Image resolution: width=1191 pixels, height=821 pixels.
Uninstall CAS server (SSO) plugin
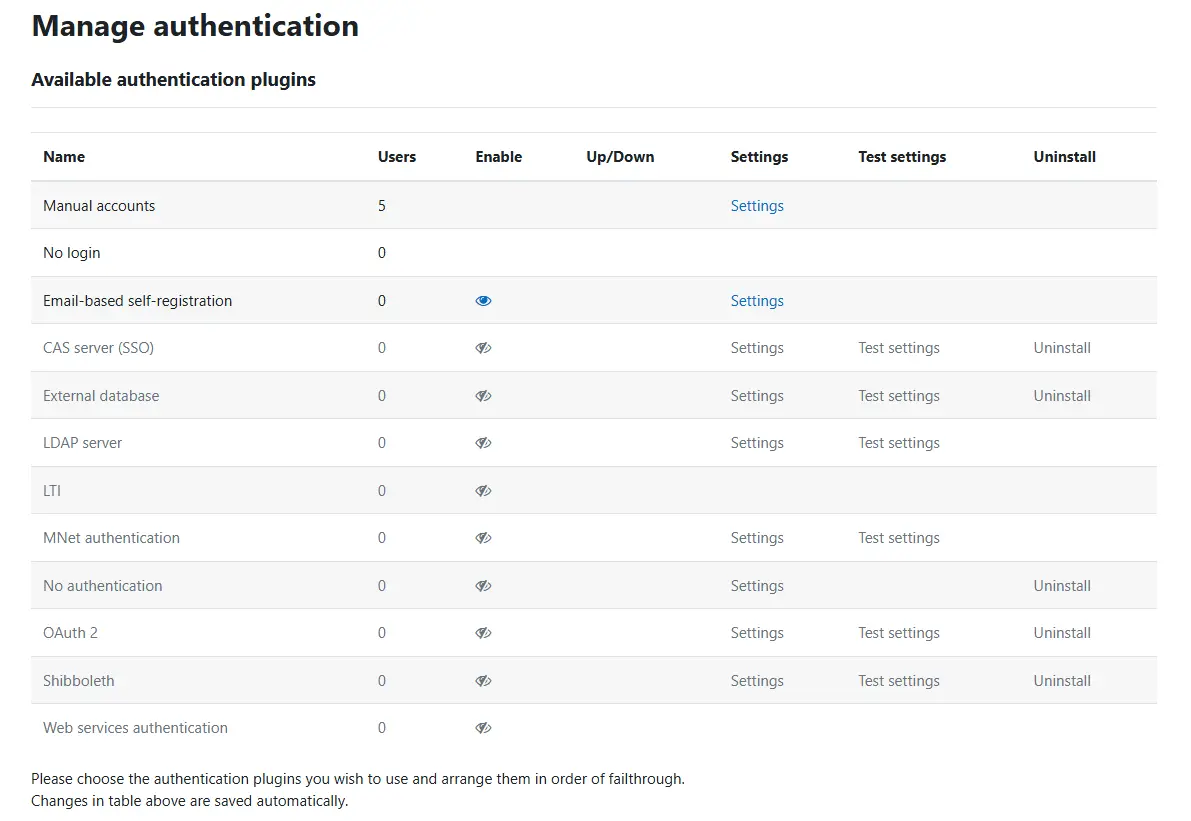tap(1062, 348)
